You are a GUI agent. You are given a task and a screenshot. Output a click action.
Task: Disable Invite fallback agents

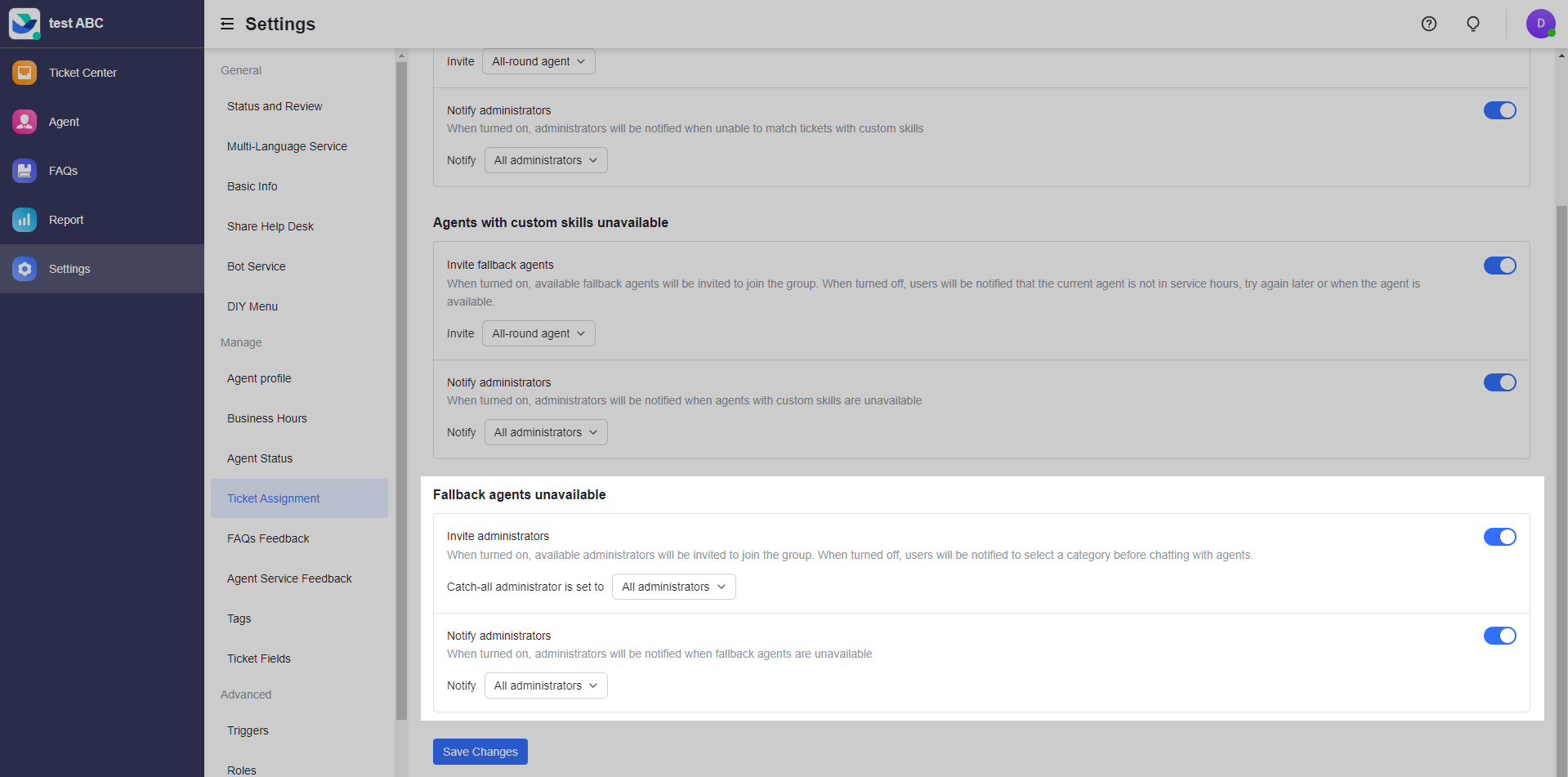pos(1499,266)
